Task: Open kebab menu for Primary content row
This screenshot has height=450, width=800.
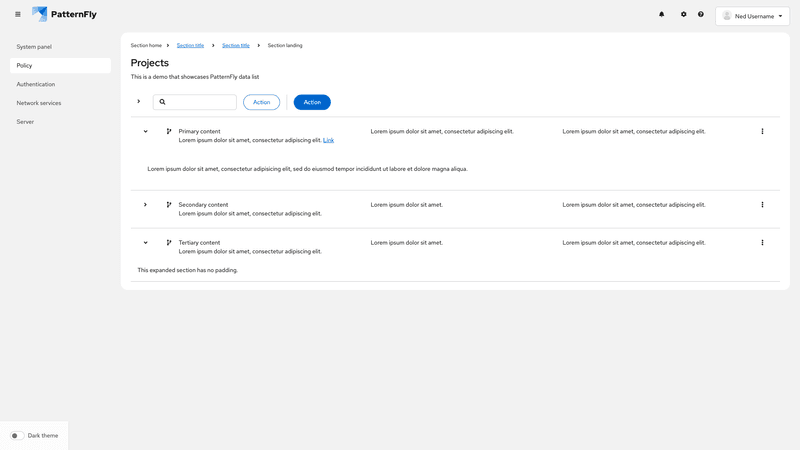Action: (x=762, y=131)
